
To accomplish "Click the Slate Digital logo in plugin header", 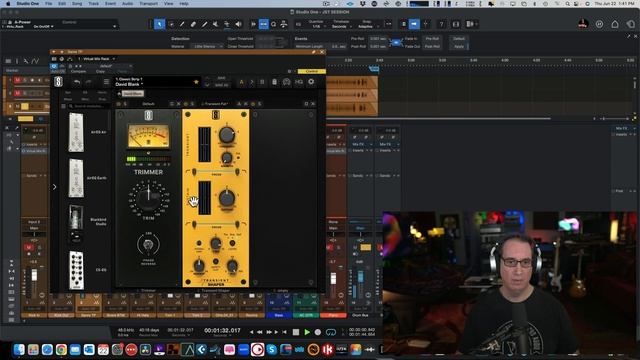I will point(58,82).
